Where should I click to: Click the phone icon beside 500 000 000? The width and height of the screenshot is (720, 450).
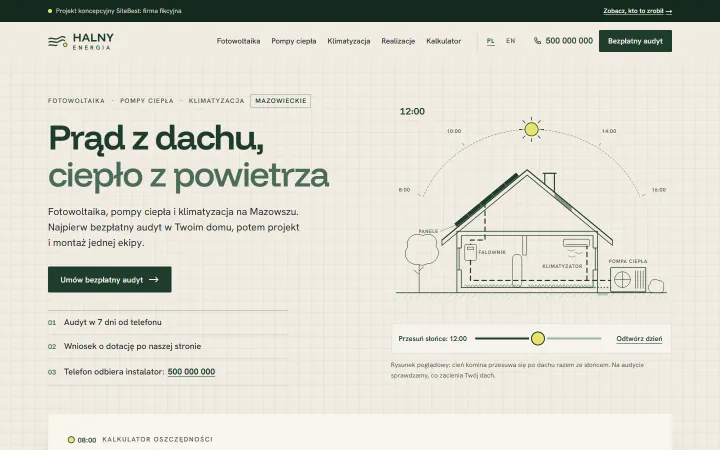click(537, 41)
